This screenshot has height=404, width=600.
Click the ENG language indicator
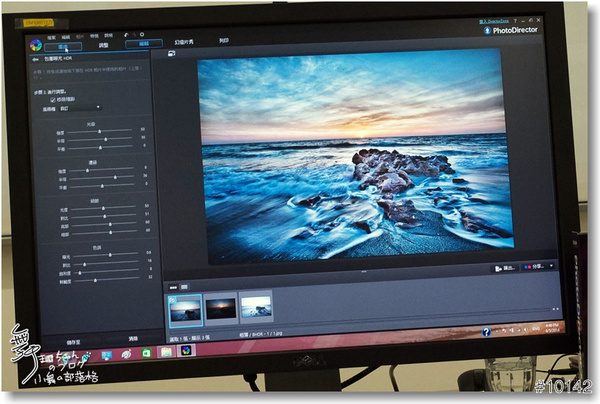point(536,329)
